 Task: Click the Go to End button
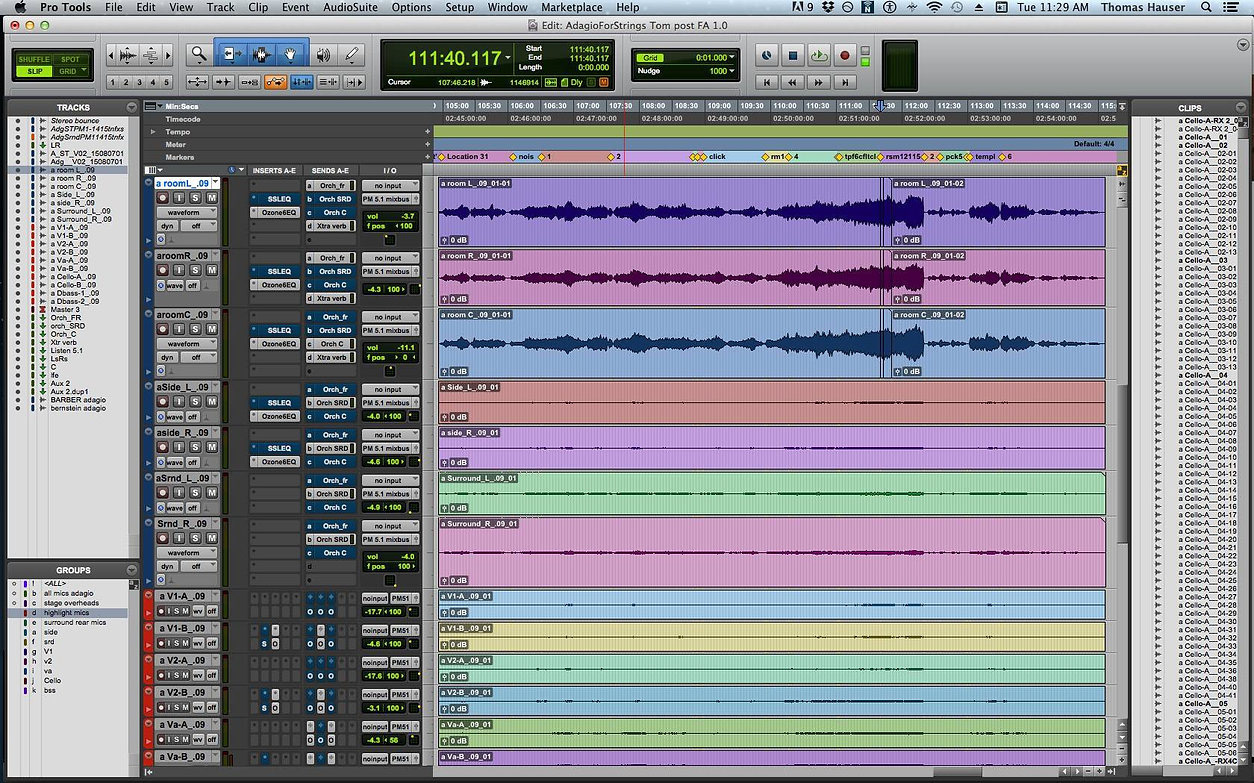point(845,82)
